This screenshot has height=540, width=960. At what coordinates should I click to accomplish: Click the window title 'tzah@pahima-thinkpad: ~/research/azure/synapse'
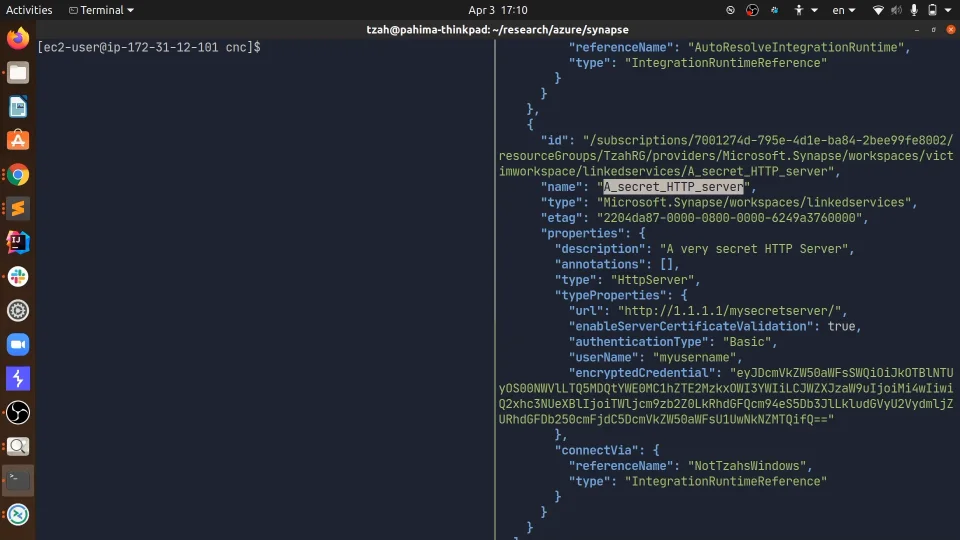497,29
